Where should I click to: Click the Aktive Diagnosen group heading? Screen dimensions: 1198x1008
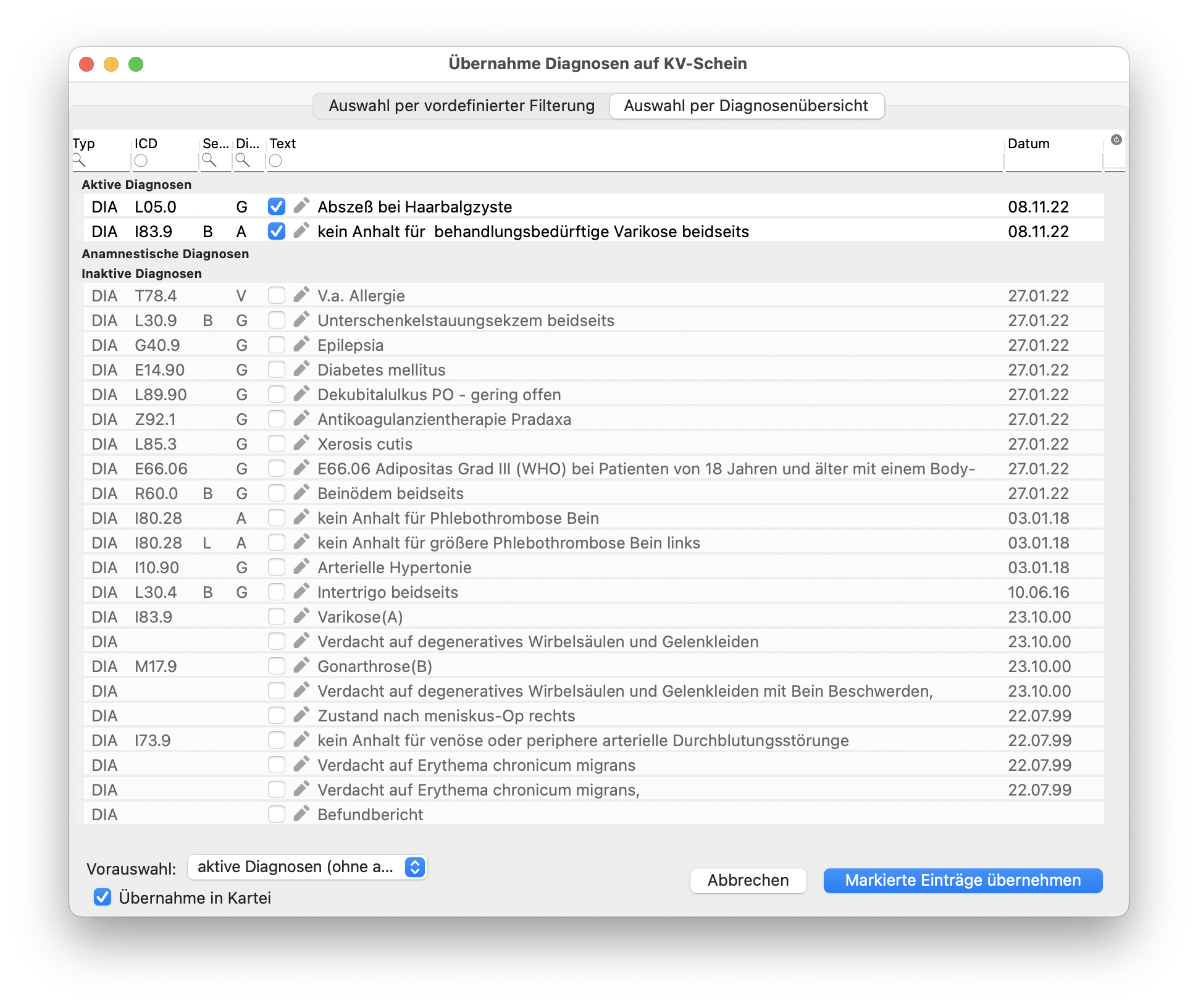tap(136, 185)
